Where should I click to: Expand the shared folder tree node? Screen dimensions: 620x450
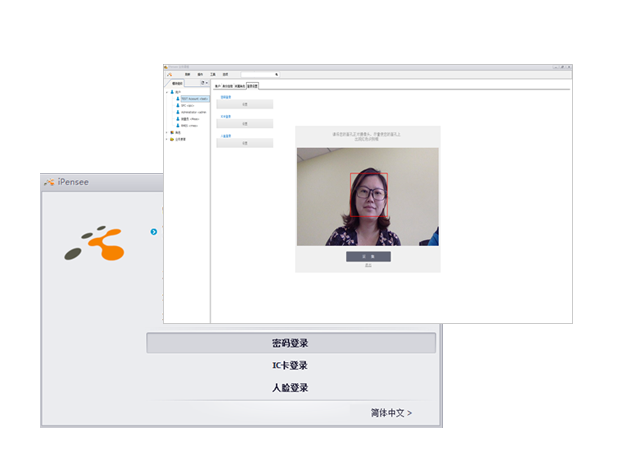pos(166,139)
